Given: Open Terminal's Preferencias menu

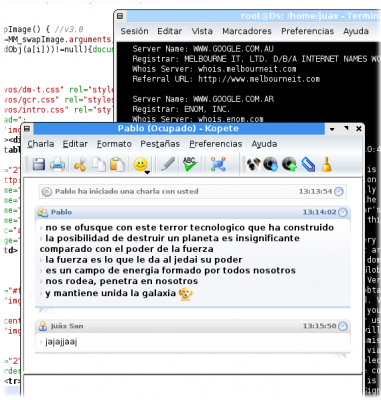Looking at the screenshot, I should click(307, 31).
